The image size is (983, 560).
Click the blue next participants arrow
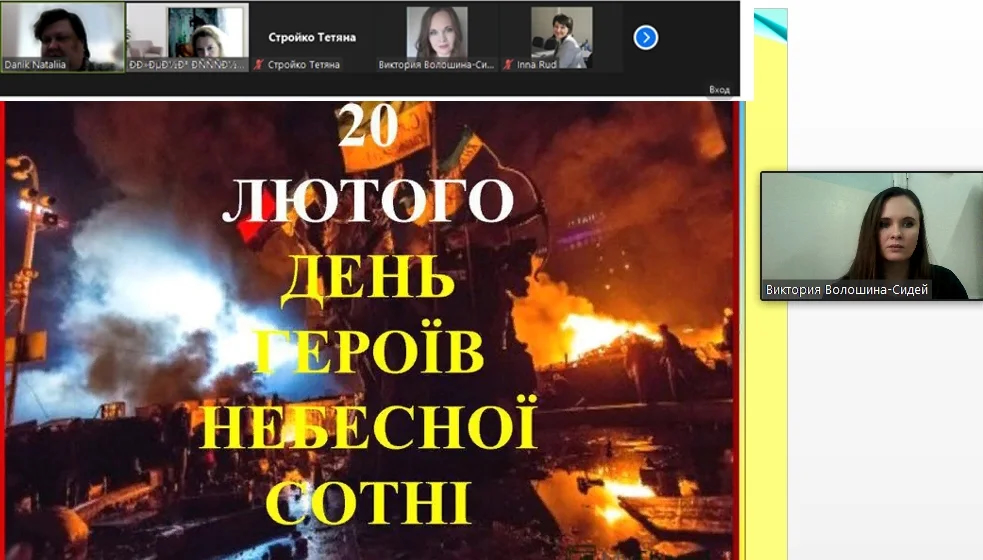point(646,37)
